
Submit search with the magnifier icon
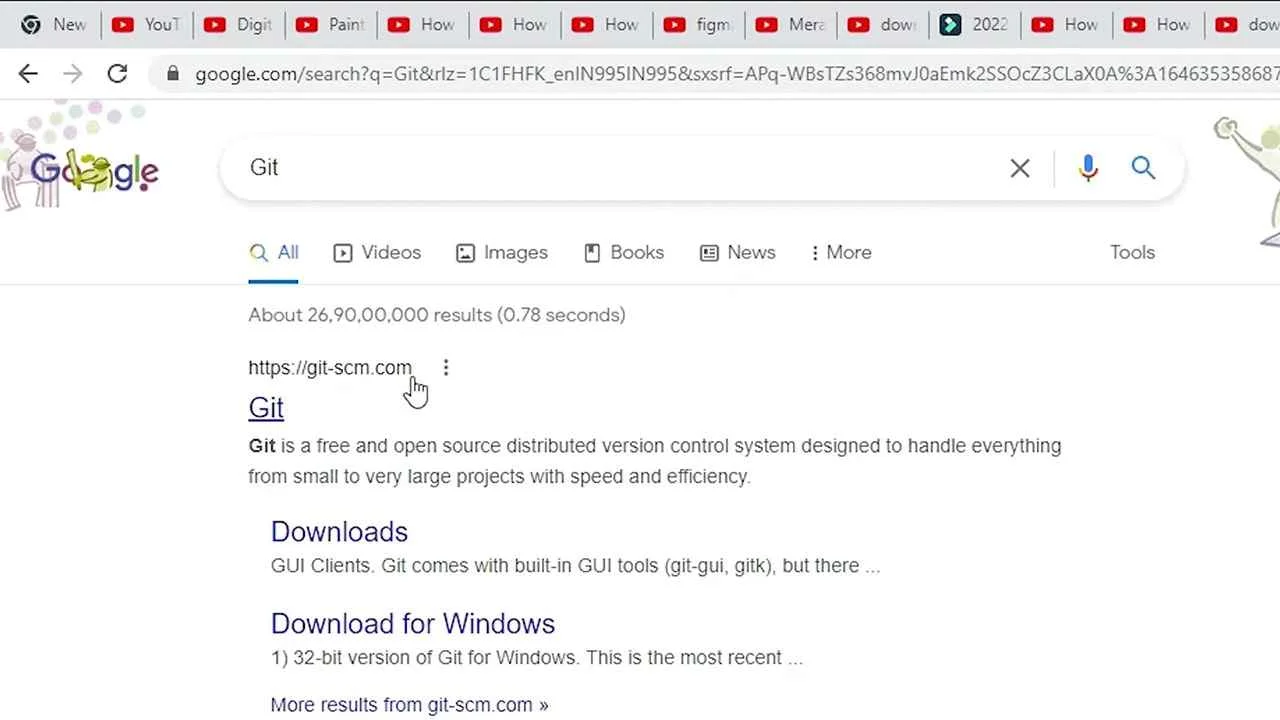click(x=1143, y=168)
